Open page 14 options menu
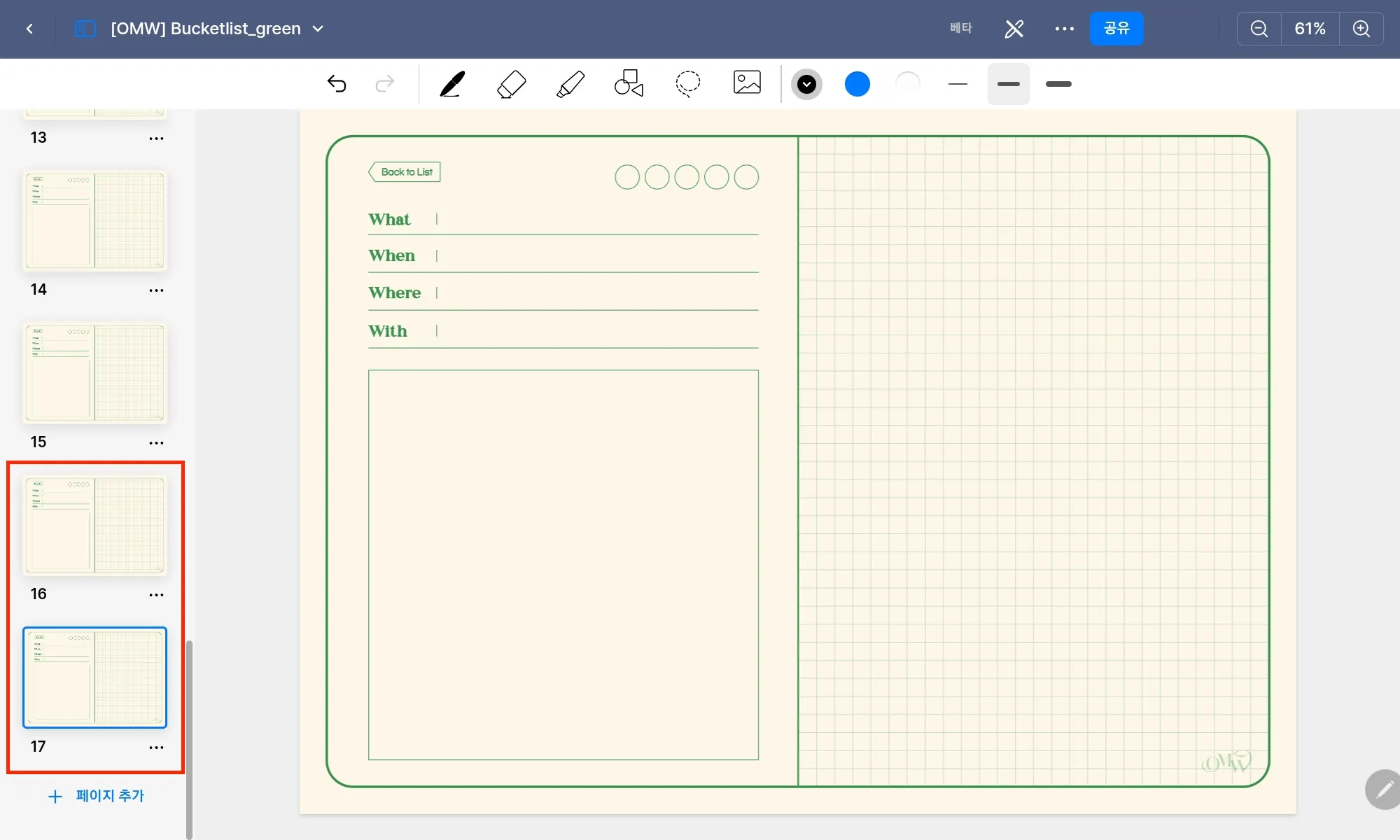1400x840 pixels. pos(156,290)
